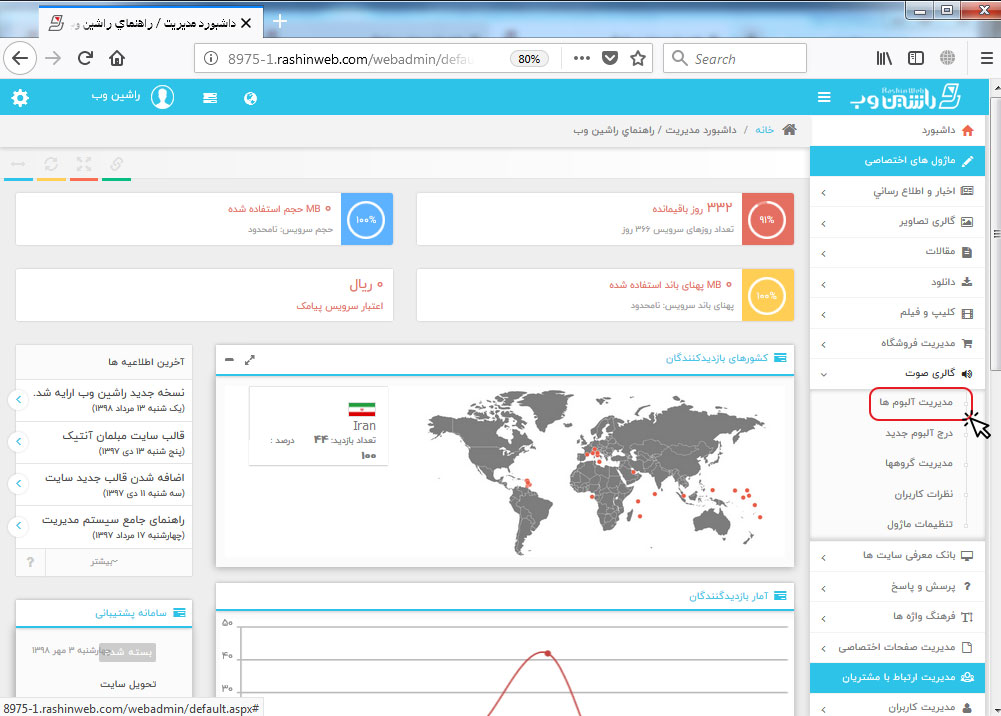Expand the مدیریت فروشگاه sidebar section
Viewport: 1001px width, 716px height.
click(x=898, y=343)
